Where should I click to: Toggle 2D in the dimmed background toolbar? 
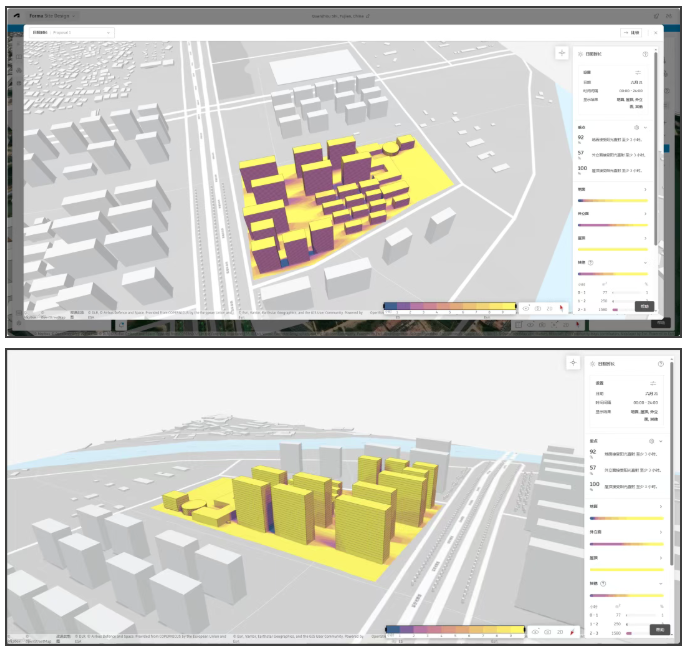click(566, 325)
